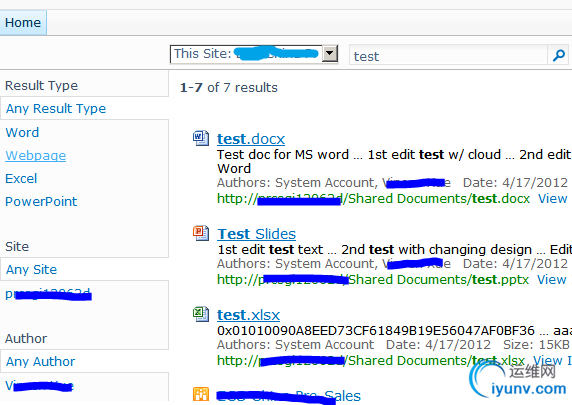Click the green URL for test.xlsx
Image resolution: width=572 pixels, height=405 pixels.
pyautogui.click(x=371, y=361)
